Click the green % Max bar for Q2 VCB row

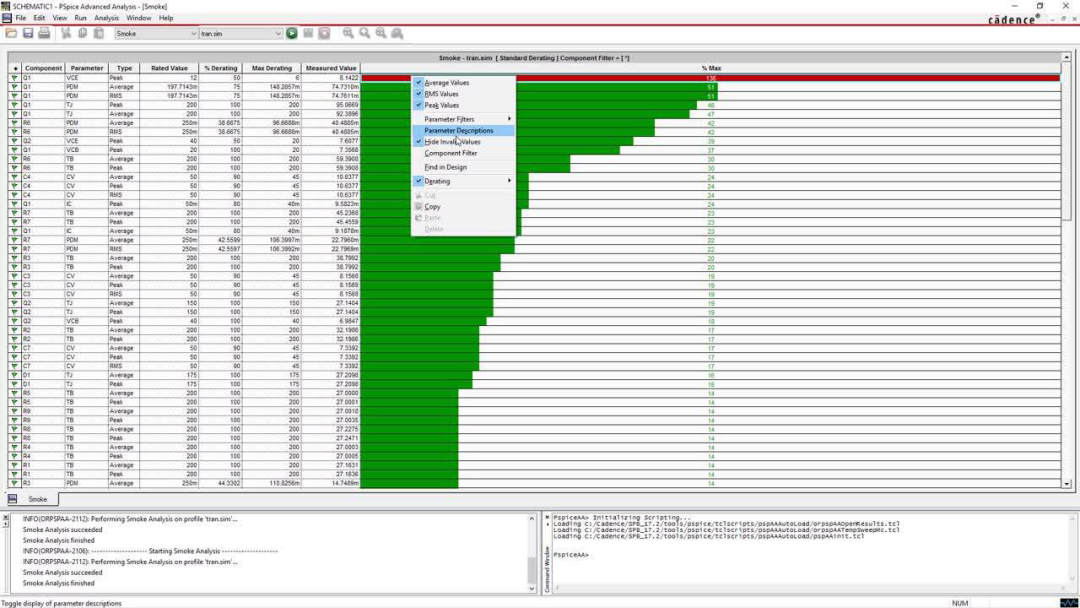pyautogui.click(x=424, y=321)
